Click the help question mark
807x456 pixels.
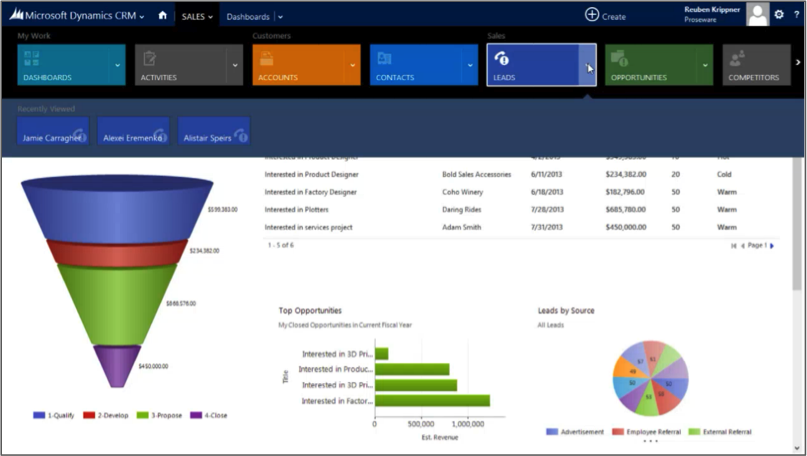tap(796, 15)
